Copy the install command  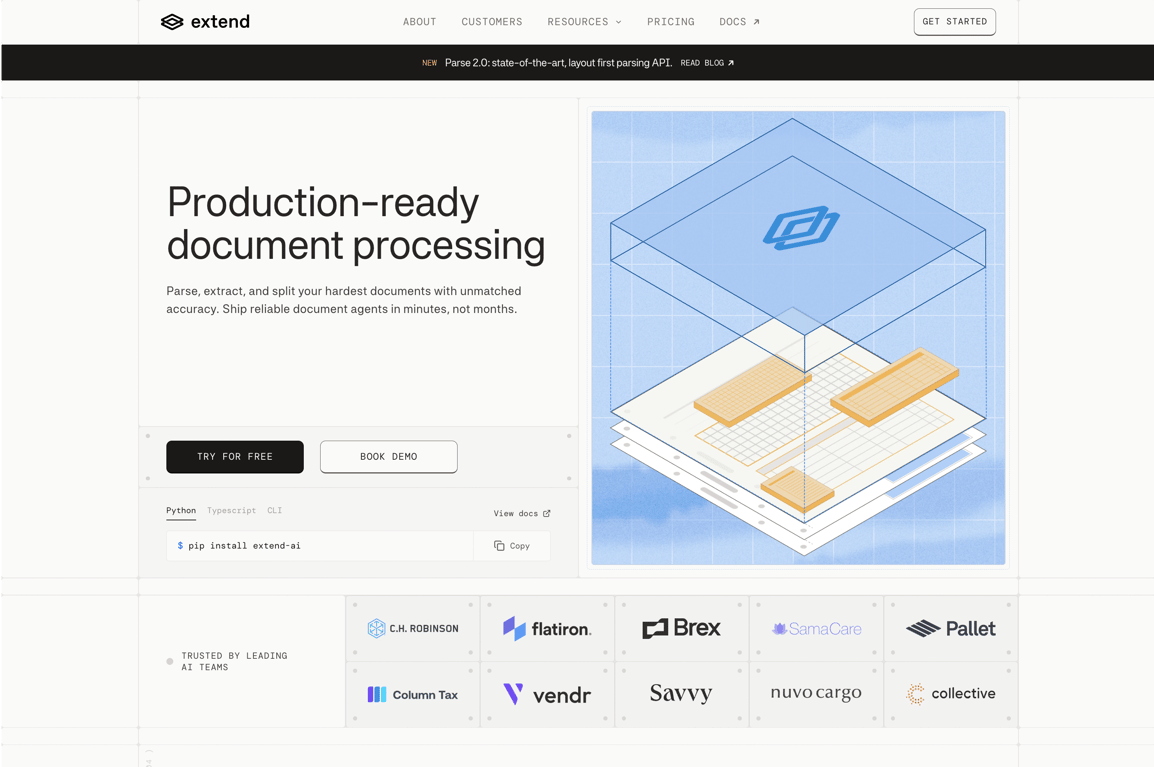pyautogui.click(x=512, y=546)
